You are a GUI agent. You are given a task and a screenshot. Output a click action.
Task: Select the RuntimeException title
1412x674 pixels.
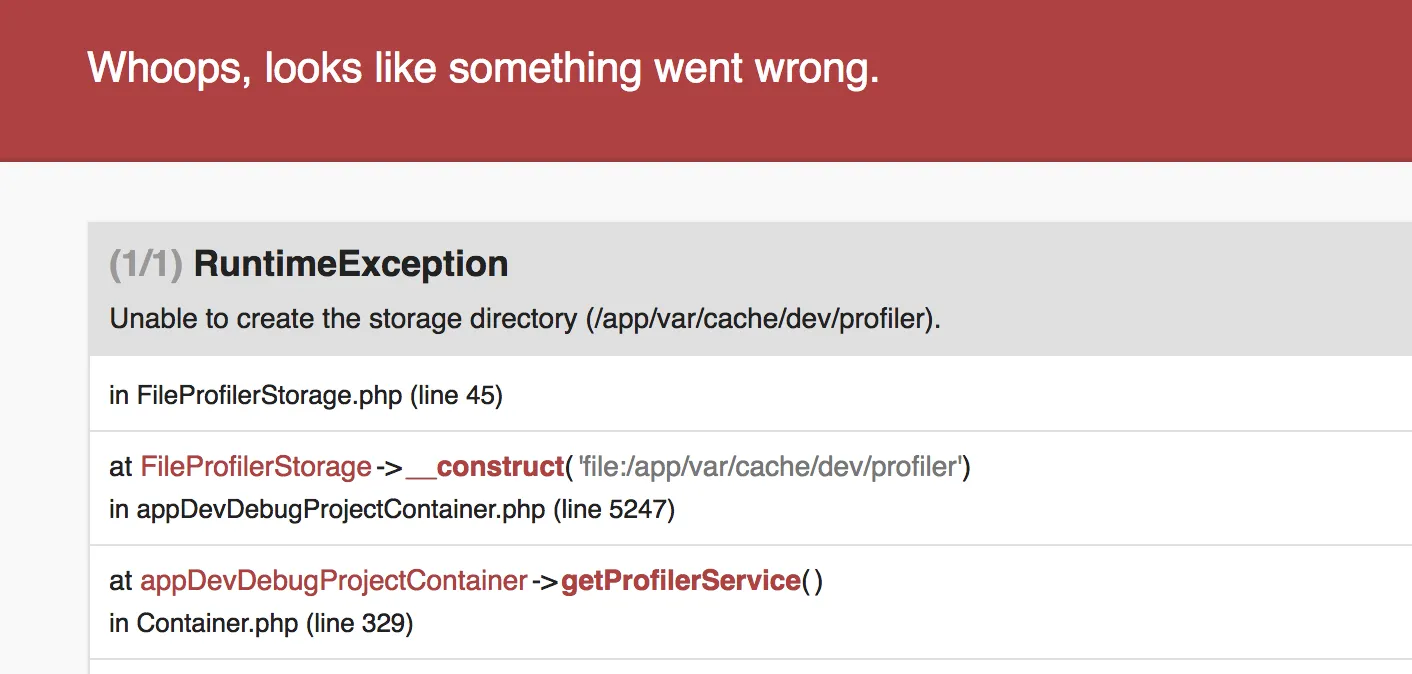click(351, 264)
